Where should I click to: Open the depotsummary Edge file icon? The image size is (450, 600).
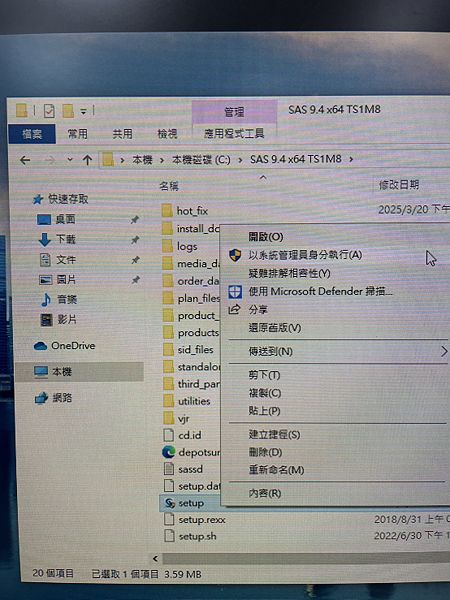[169, 452]
